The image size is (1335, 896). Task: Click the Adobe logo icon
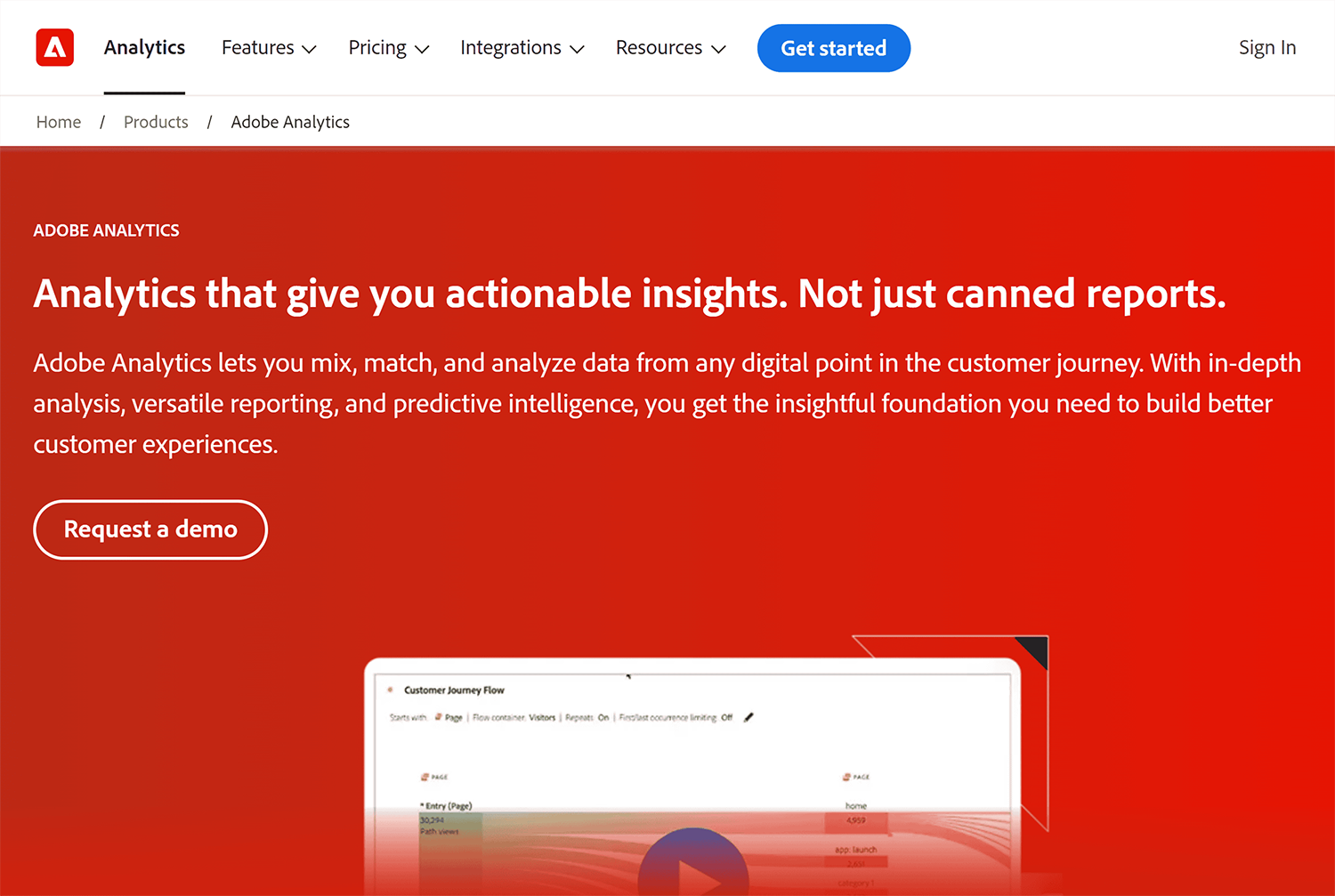point(55,48)
